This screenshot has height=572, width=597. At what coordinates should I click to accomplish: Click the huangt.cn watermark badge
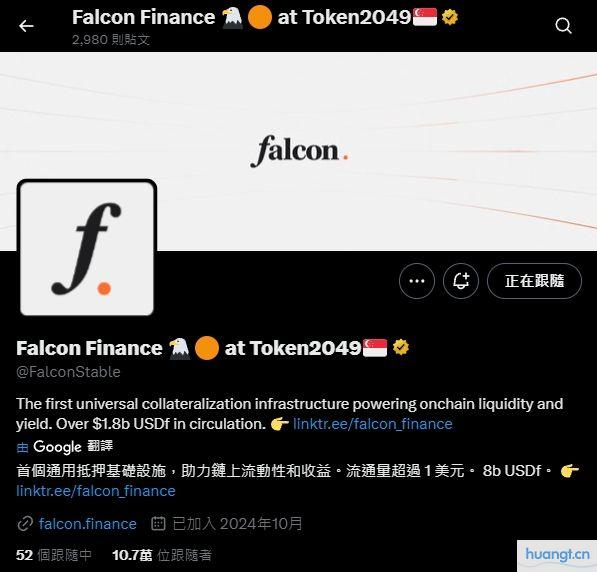557,555
